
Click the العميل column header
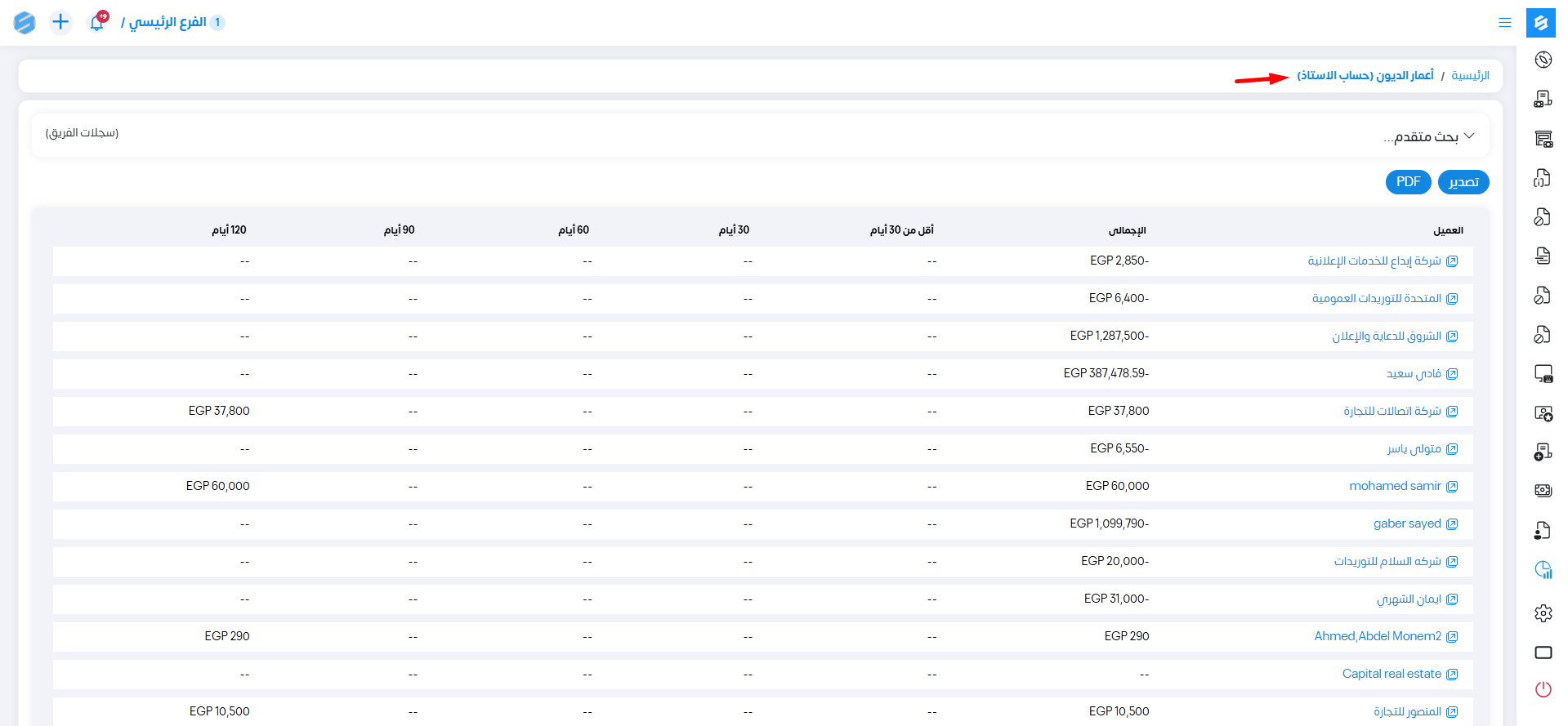coord(1448,231)
